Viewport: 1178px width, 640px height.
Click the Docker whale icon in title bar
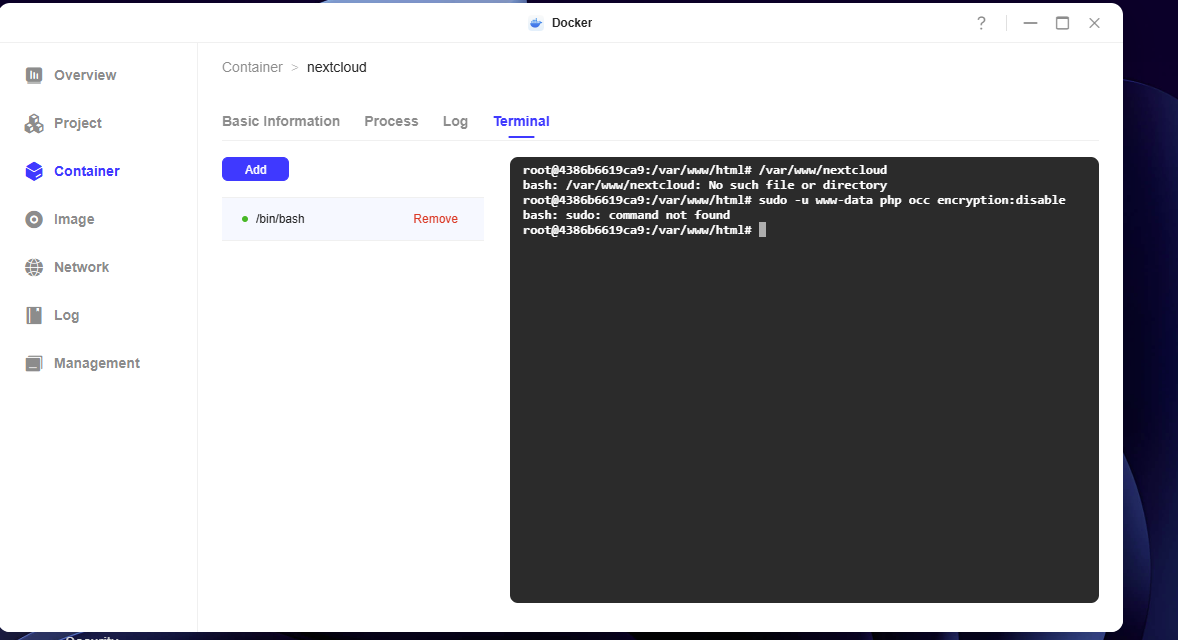point(536,23)
